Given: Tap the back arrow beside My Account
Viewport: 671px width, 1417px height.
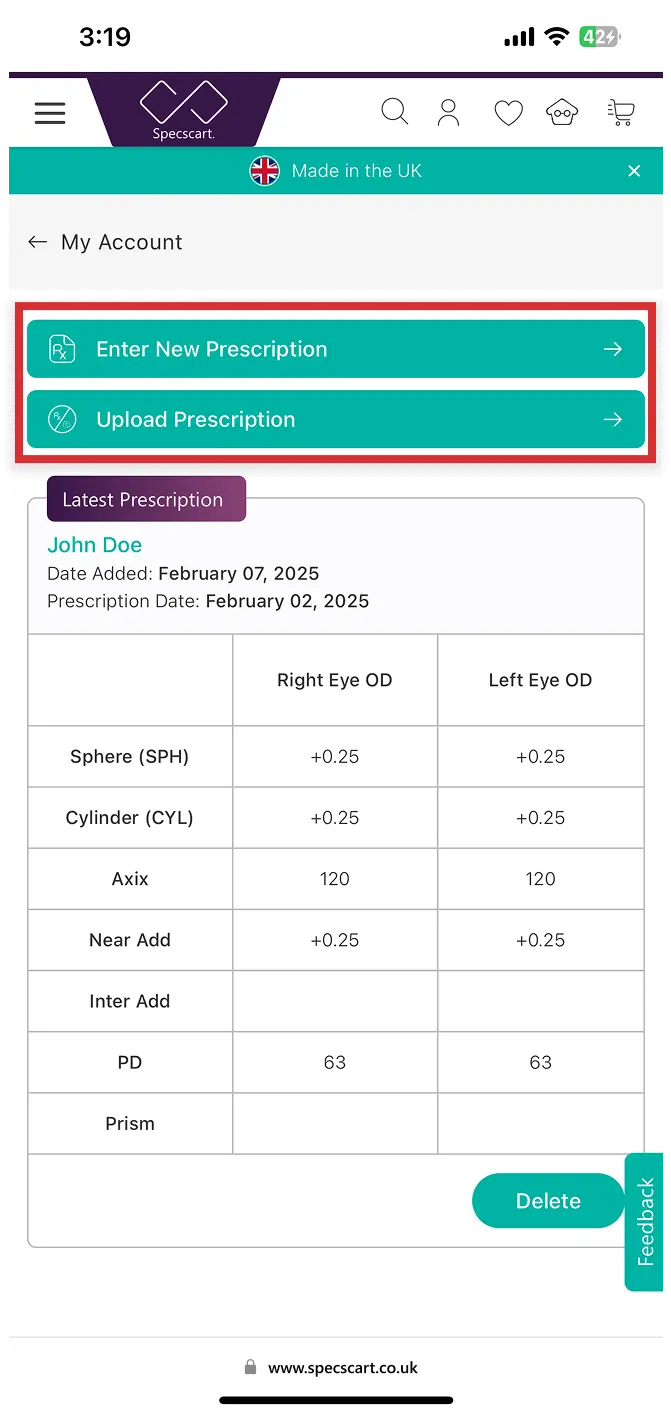Looking at the screenshot, I should pos(37,241).
